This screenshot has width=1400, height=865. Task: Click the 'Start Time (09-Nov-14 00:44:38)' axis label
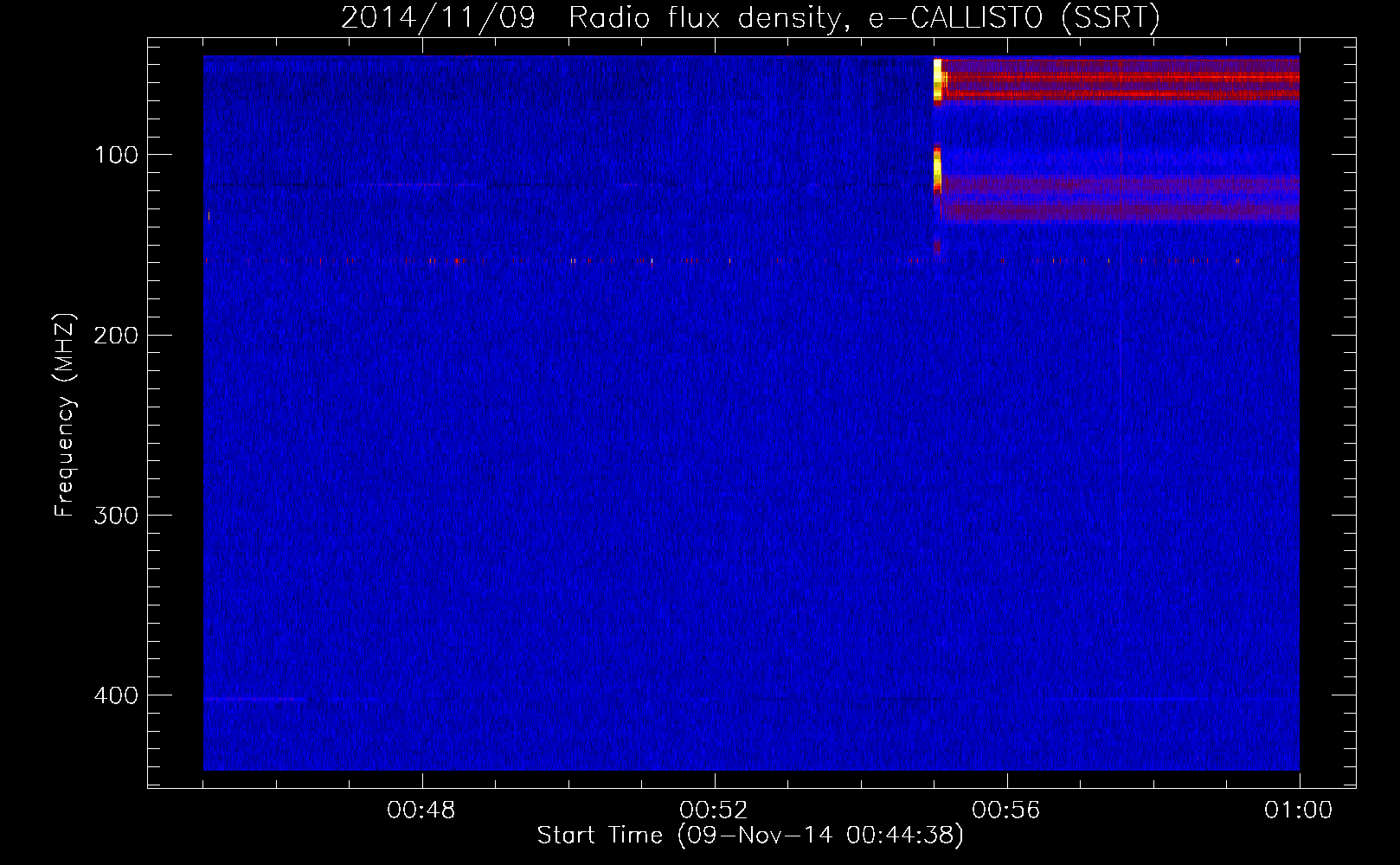(750, 836)
